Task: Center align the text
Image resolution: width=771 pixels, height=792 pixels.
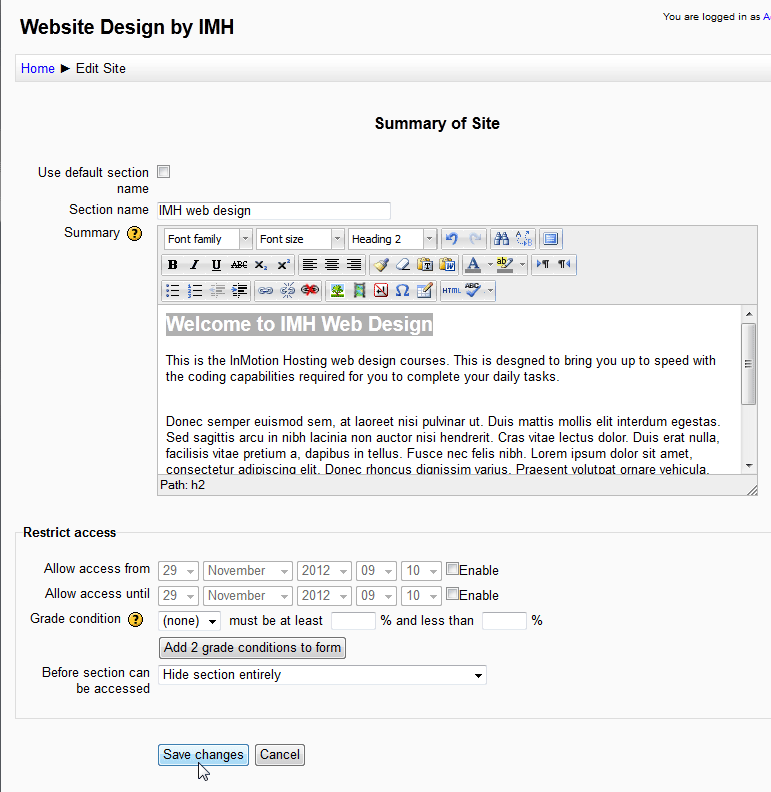Action: click(331, 265)
